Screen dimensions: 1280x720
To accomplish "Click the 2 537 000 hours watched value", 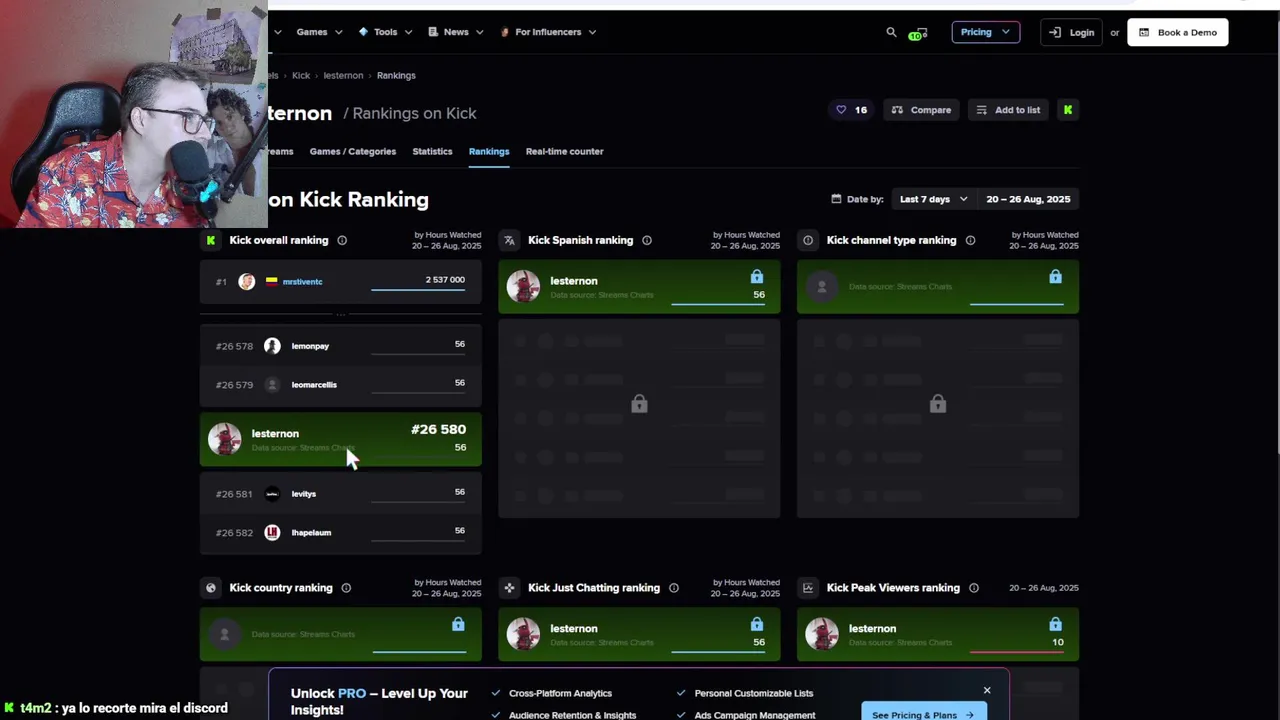I will [445, 280].
